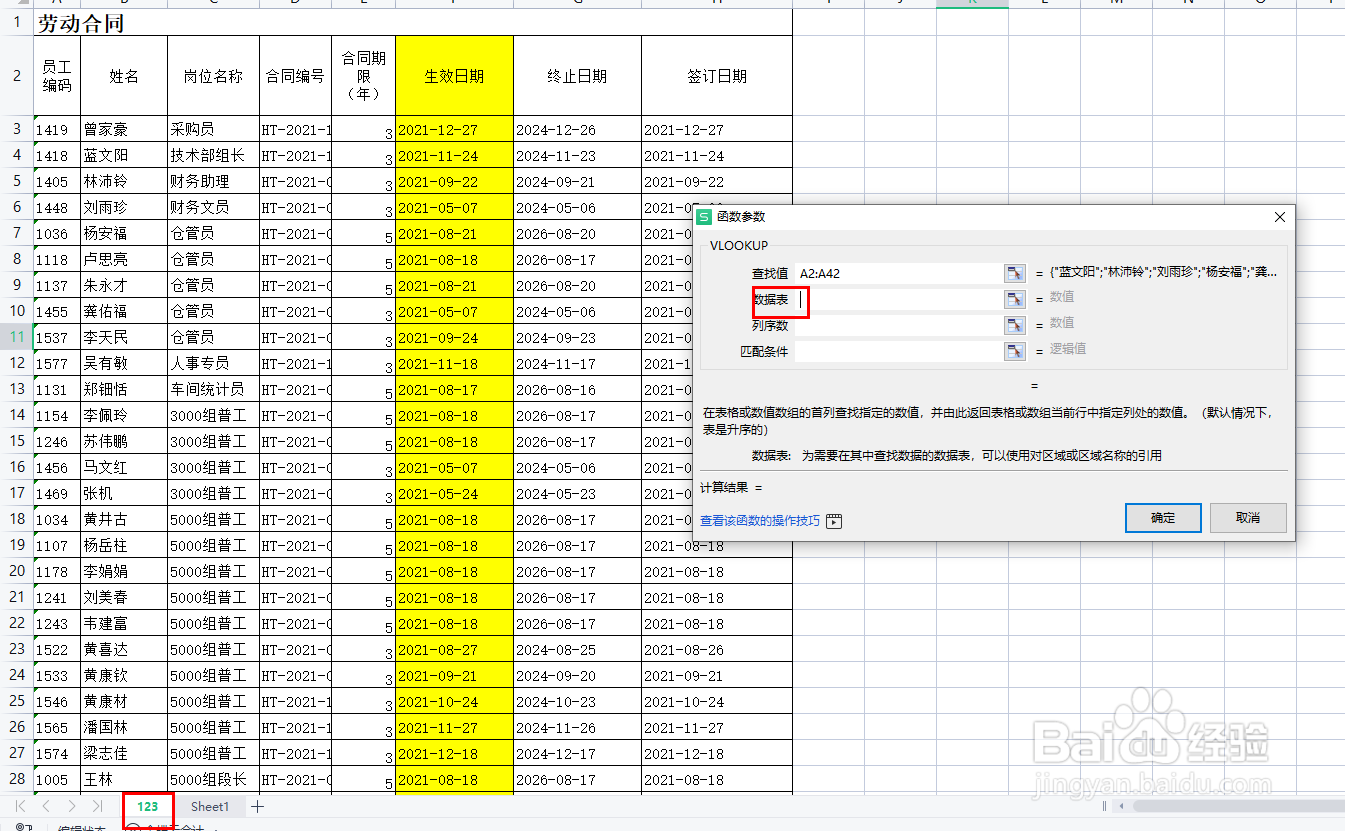This screenshot has height=831, width=1345.
Task: Click the position cell 财务助理
Action: [x=213, y=181]
